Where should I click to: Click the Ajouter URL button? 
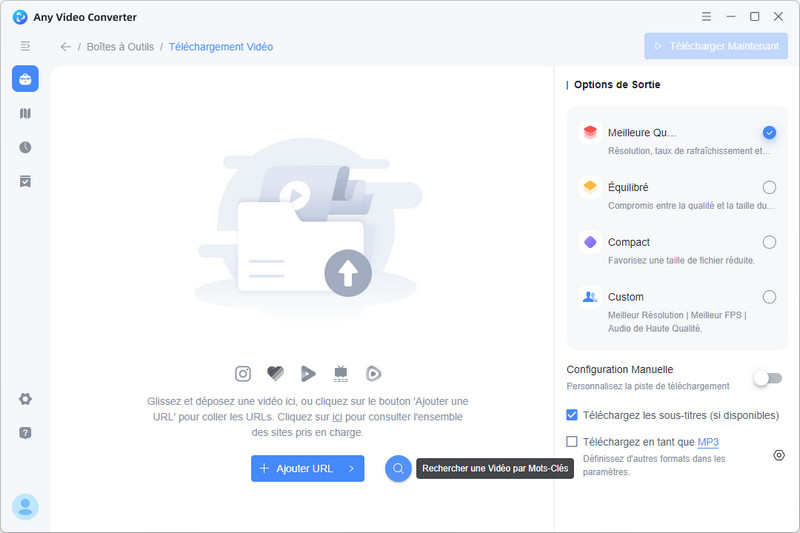[x=296, y=468]
